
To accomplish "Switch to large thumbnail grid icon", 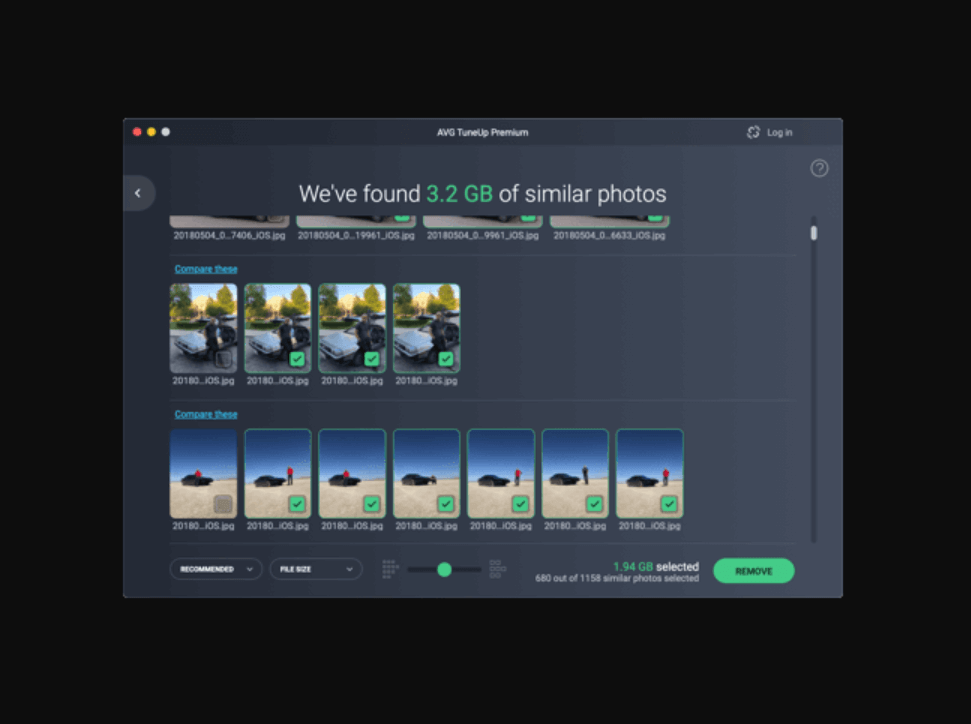I will point(496,568).
